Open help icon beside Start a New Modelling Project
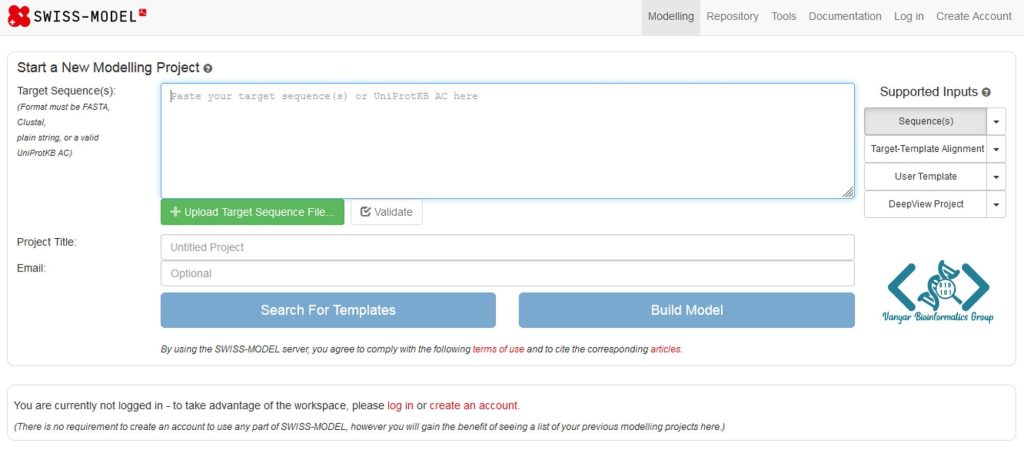1024x453 pixels. (208, 68)
